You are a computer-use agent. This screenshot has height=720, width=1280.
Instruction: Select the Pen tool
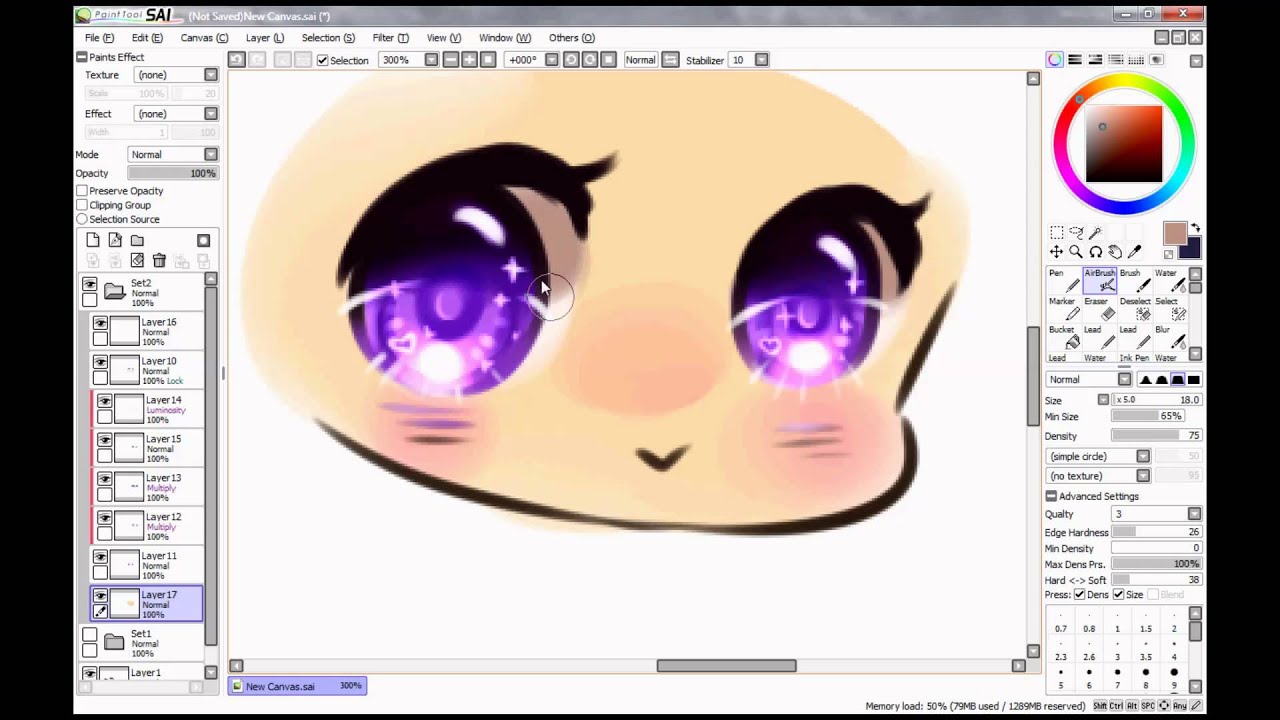(1063, 280)
